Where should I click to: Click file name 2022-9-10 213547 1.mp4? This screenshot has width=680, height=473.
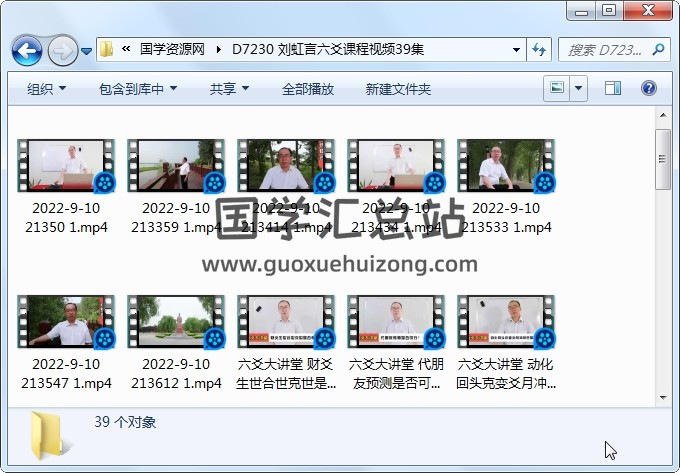click(x=66, y=374)
